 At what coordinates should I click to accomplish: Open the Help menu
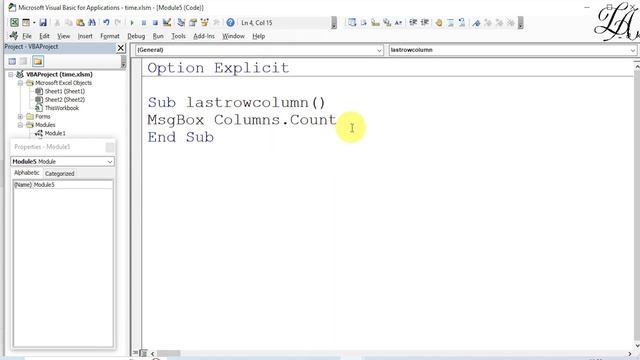pos(258,36)
